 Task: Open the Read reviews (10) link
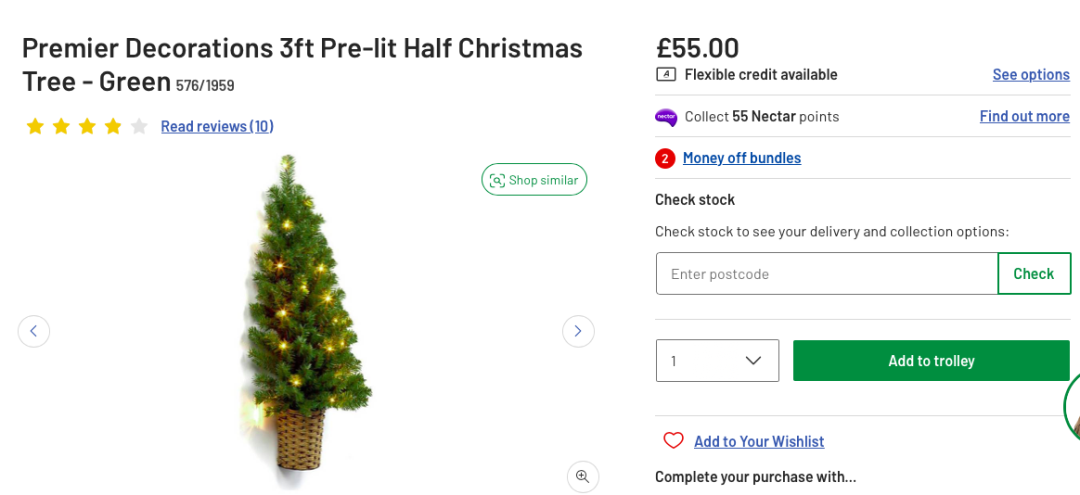pyautogui.click(x=217, y=126)
